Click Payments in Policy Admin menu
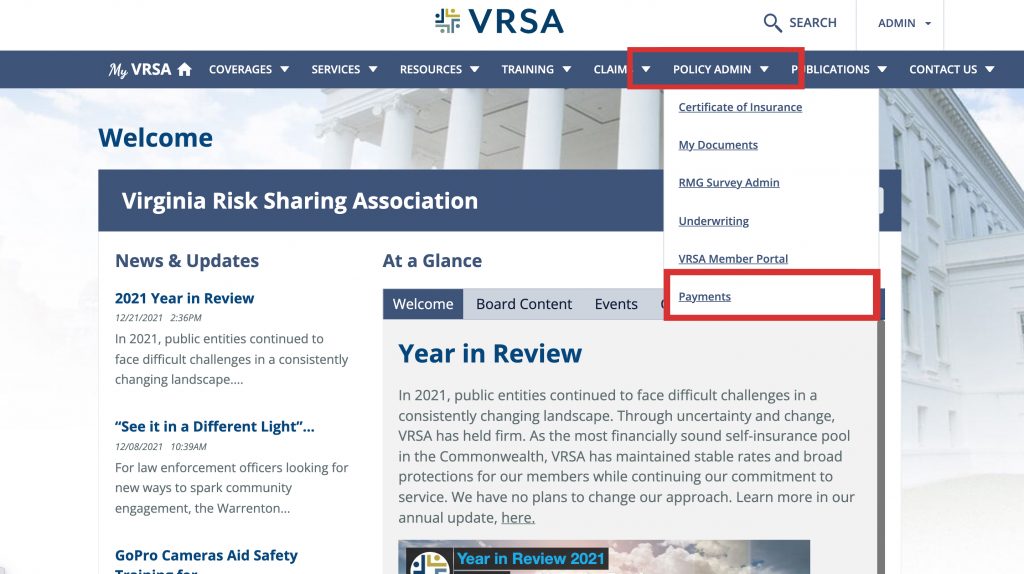 pos(704,296)
